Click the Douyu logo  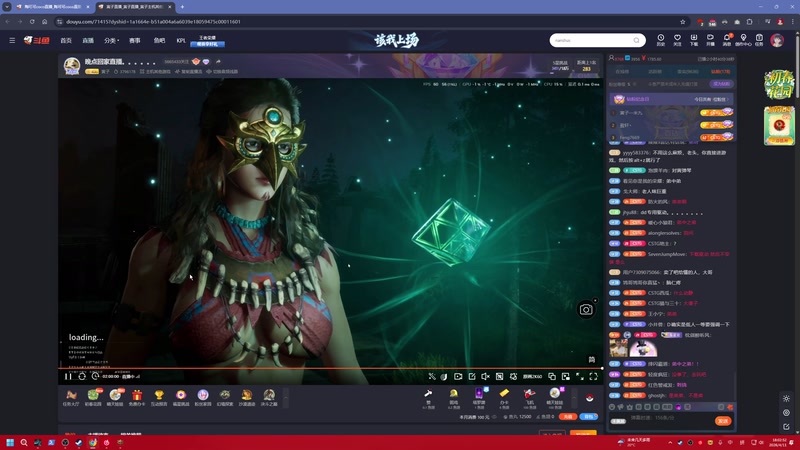37,40
